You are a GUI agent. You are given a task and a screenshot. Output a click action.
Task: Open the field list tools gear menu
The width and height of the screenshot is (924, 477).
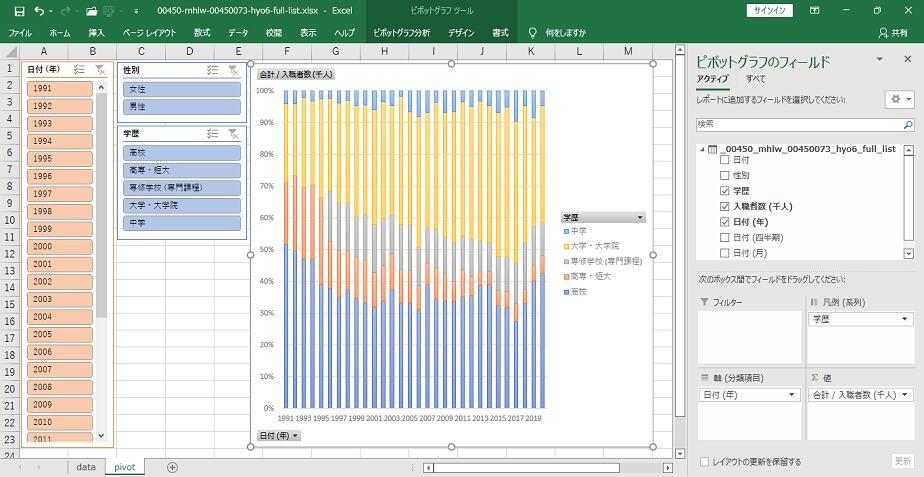[x=899, y=100]
